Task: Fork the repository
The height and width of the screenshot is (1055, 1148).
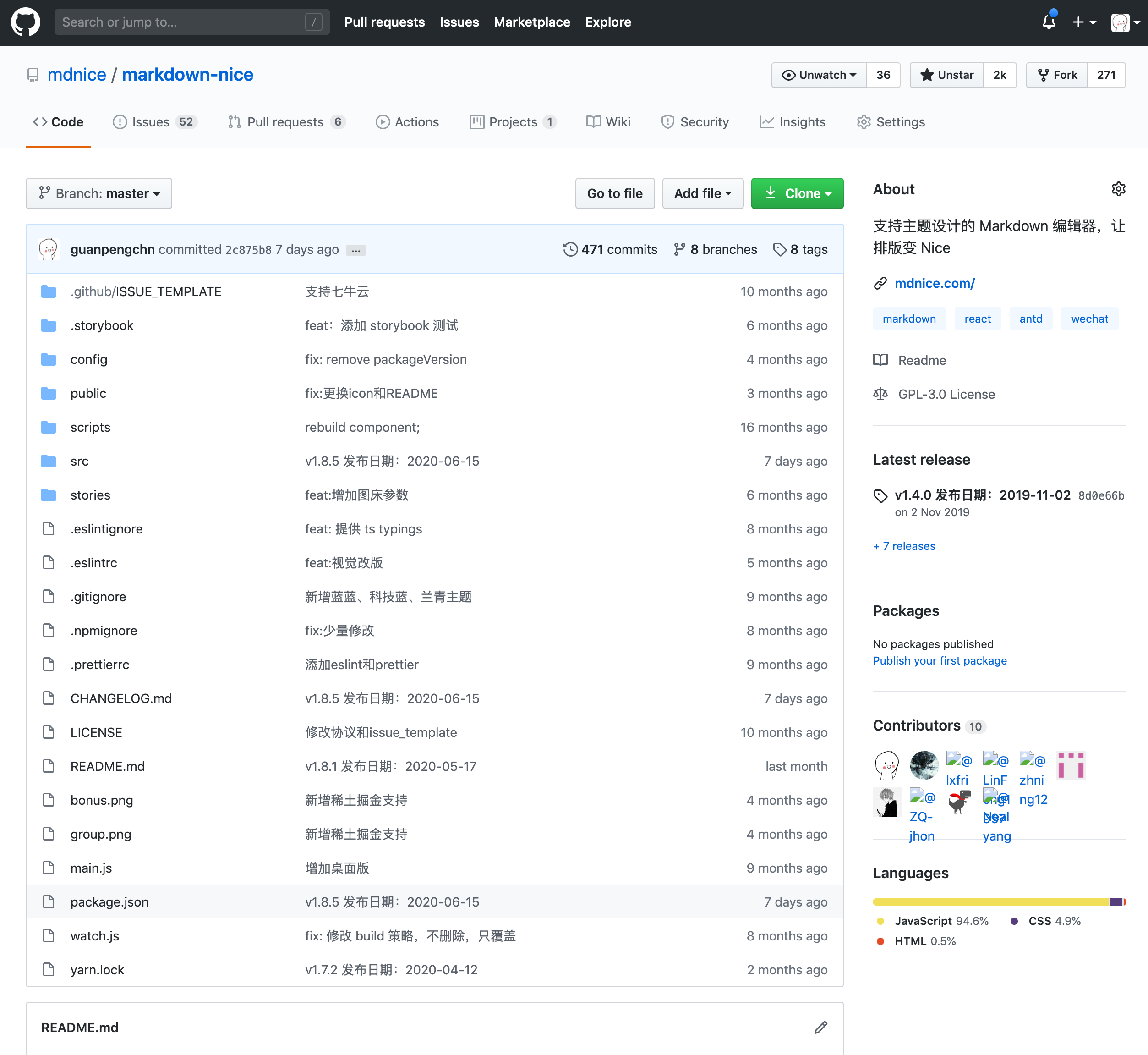Action: (1057, 75)
